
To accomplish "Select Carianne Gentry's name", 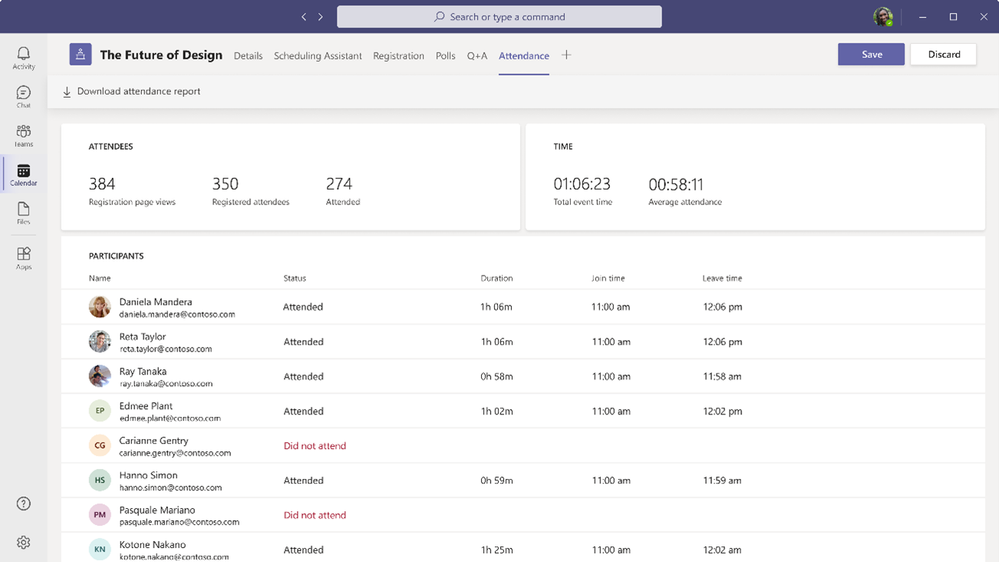I will 154,440.
